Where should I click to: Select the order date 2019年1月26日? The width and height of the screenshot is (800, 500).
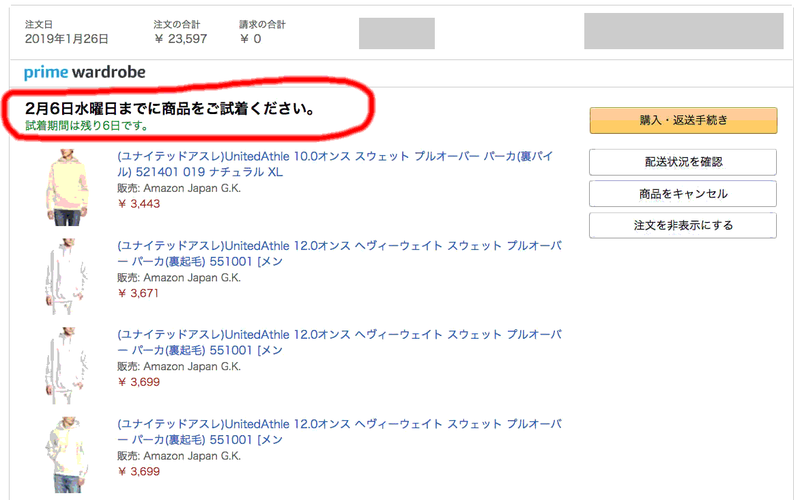66,39
